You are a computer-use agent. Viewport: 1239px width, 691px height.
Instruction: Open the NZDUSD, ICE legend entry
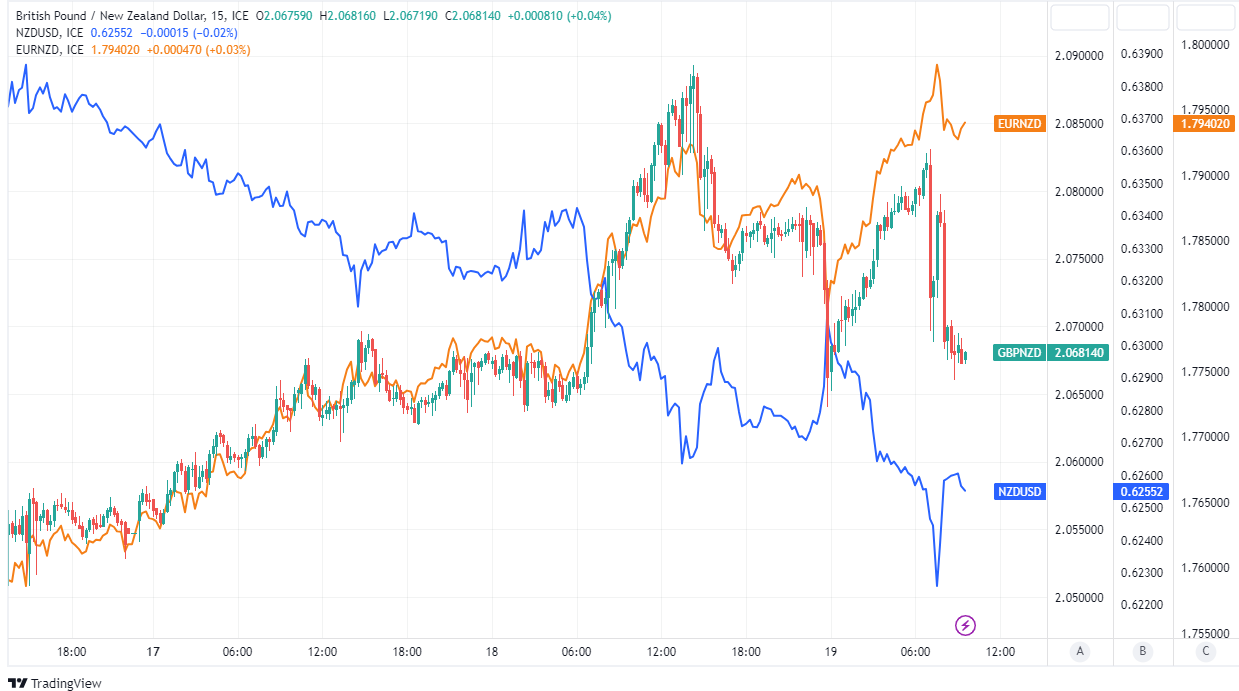(49, 33)
